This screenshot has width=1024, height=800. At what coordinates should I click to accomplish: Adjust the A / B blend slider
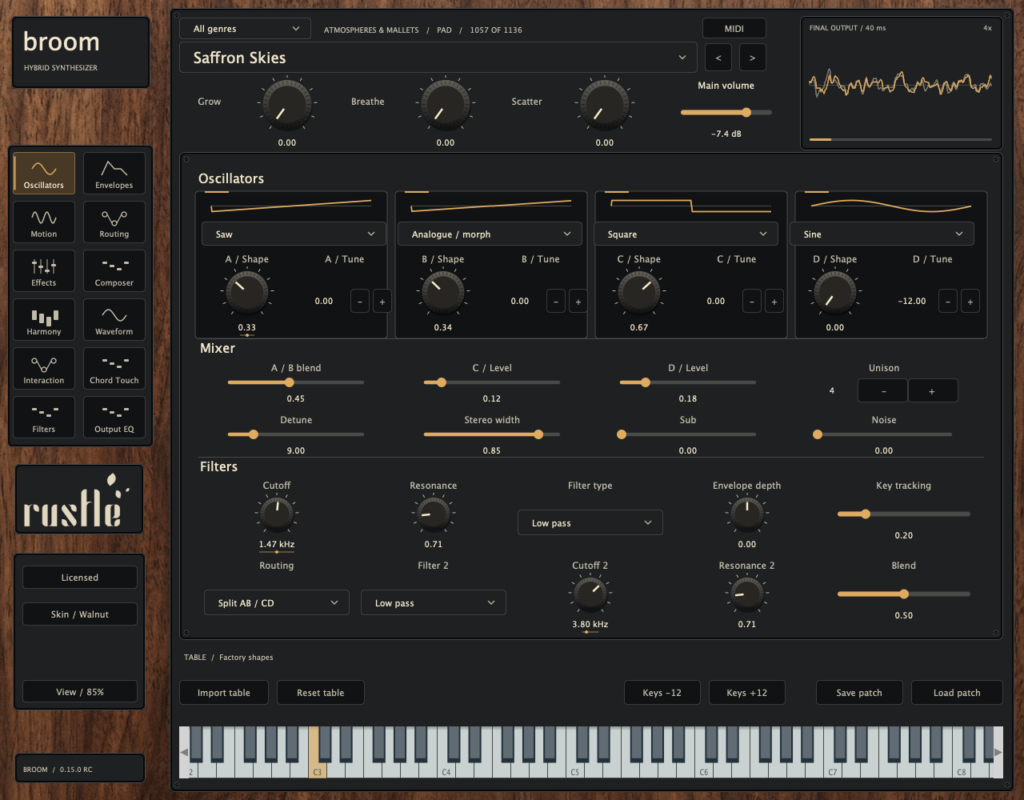296,382
